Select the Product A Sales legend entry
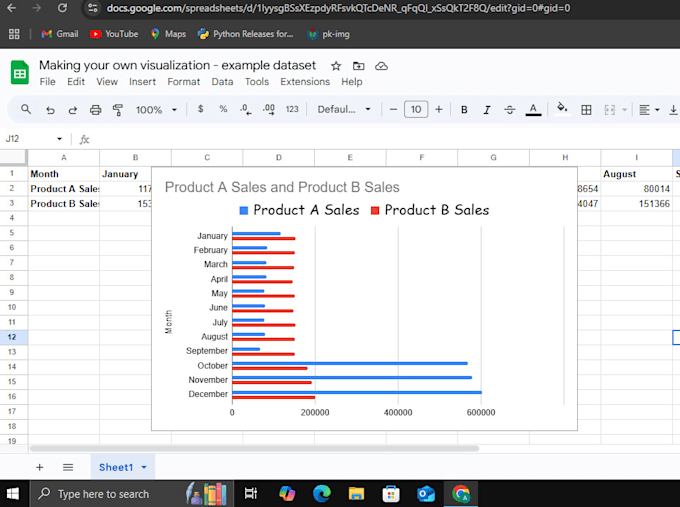Screen dimensions: 680x507 click(299, 210)
